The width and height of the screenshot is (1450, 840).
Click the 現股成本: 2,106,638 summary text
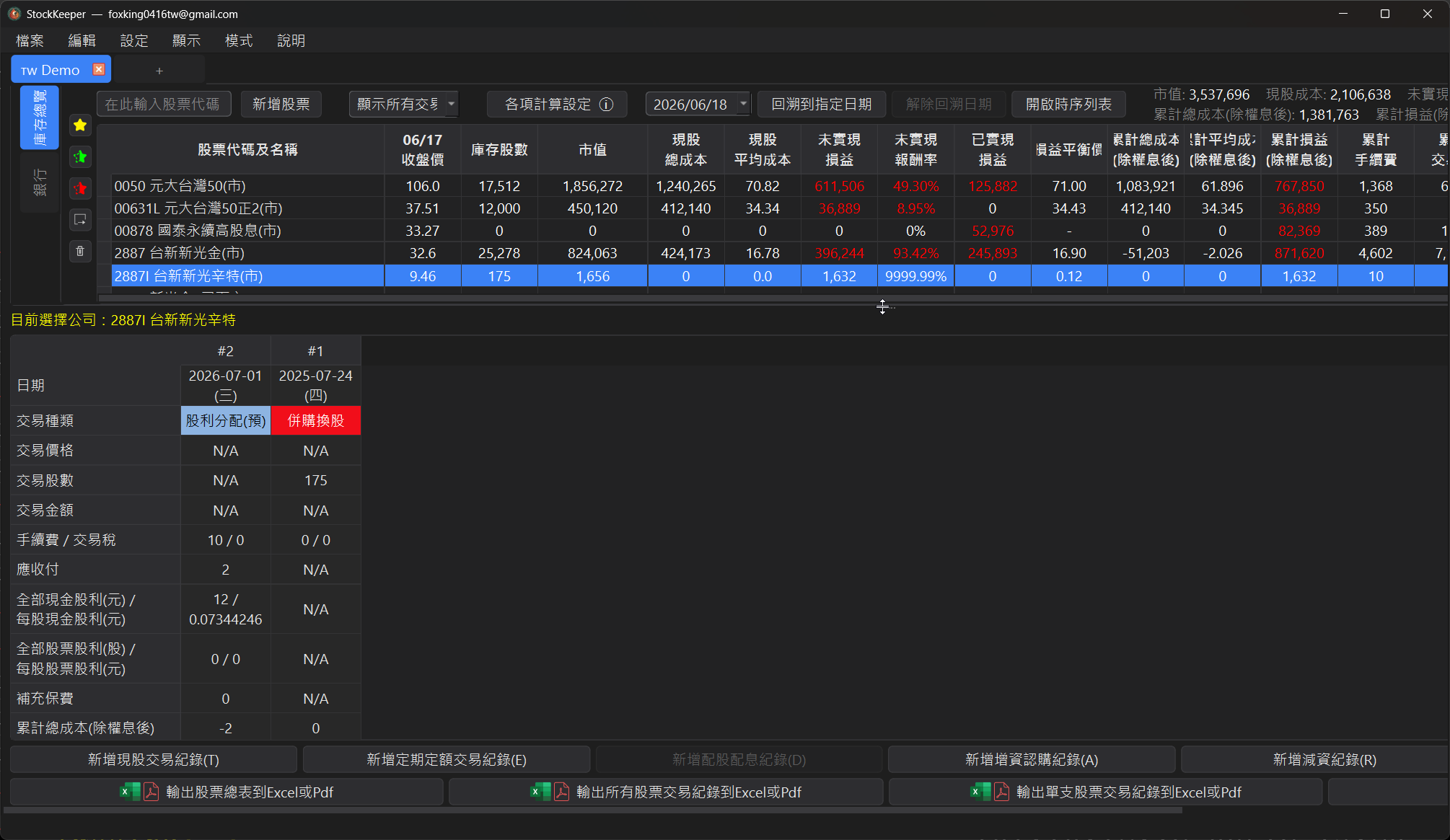[1328, 94]
